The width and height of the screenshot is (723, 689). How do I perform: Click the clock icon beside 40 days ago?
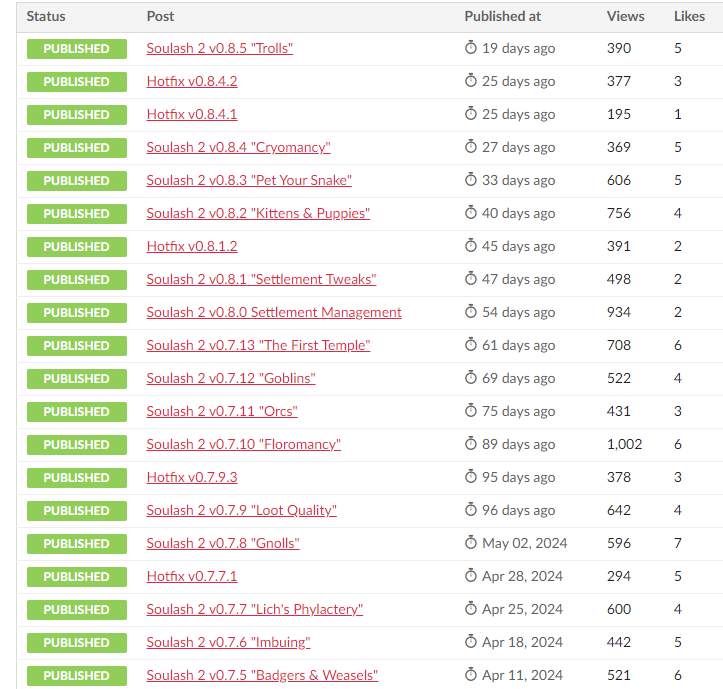[471, 213]
